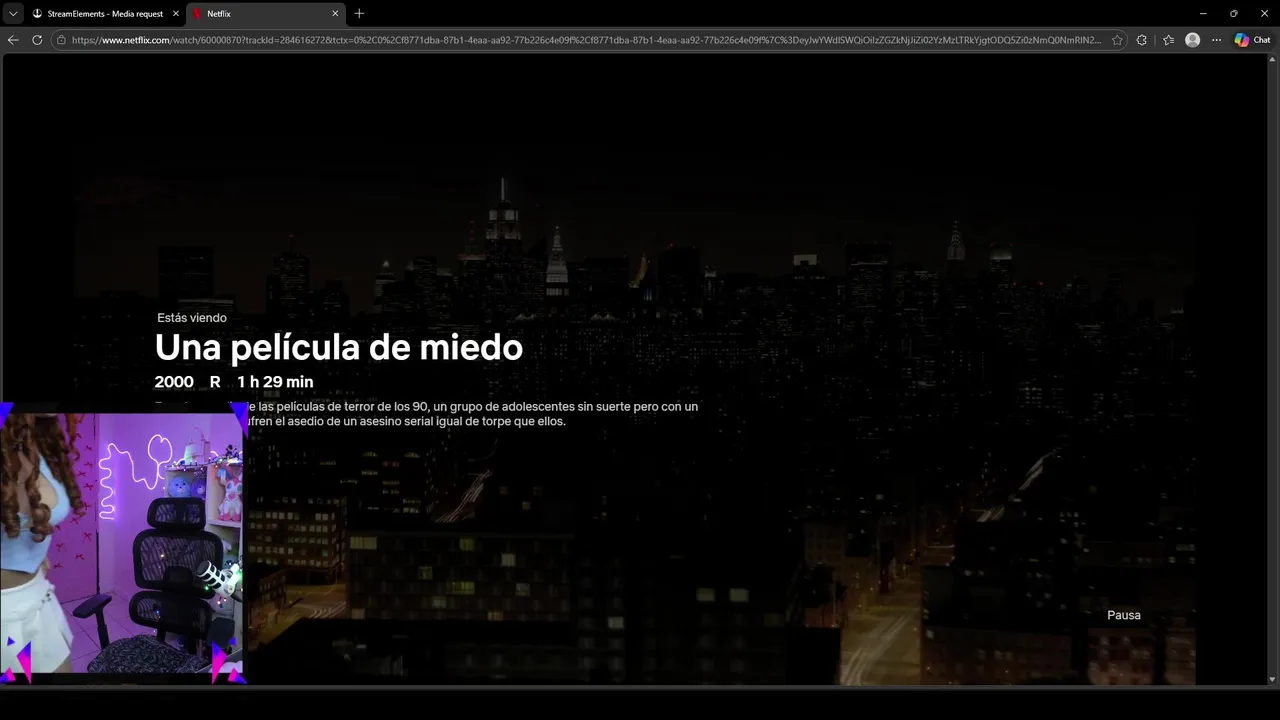The height and width of the screenshot is (720, 1280).
Task: Open the tab search dropdown arrow
Action: (x=13, y=14)
